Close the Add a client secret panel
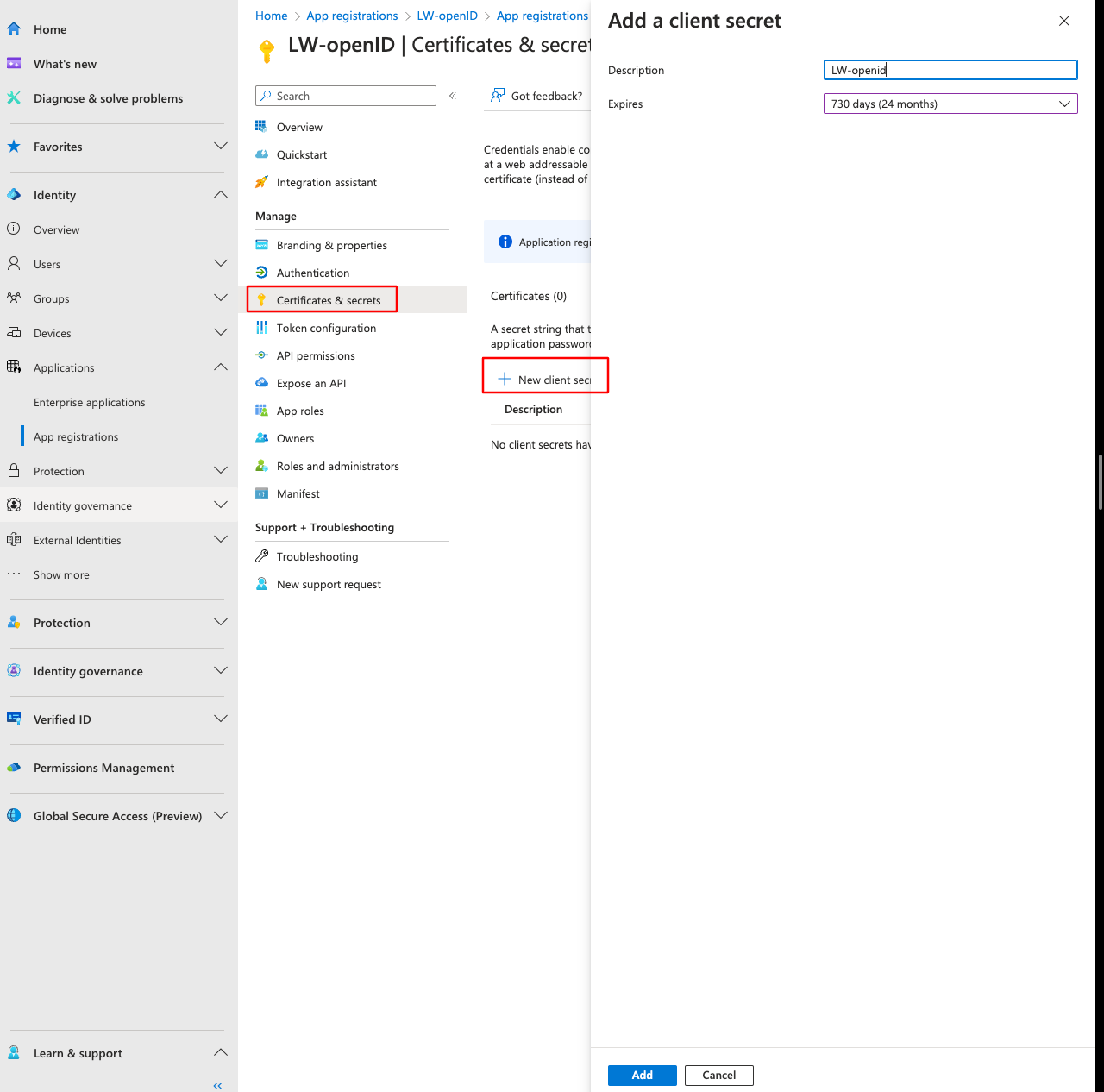 click(x=1064, y=21)
